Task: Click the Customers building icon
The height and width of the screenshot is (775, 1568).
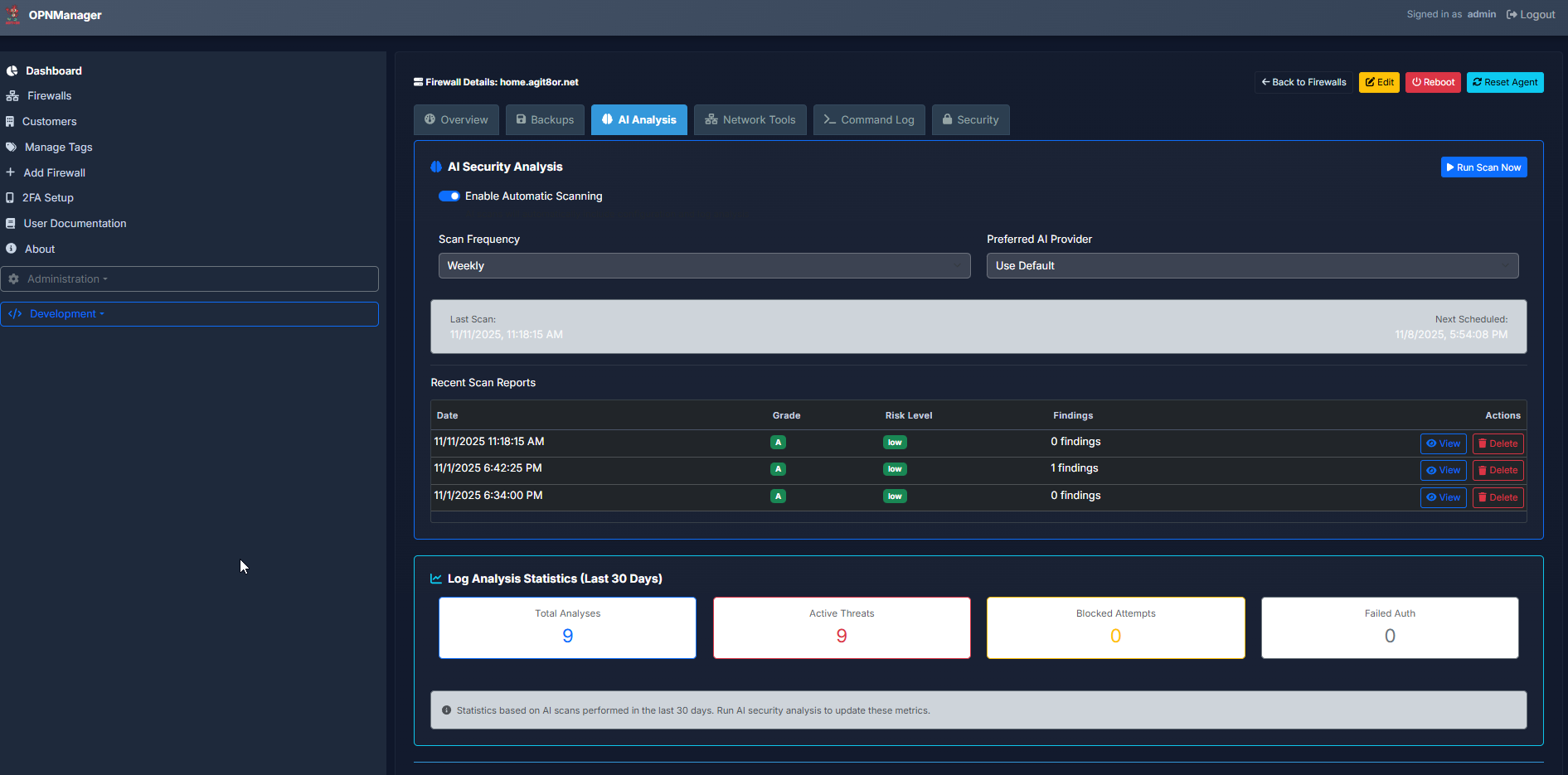Action: (10, 122)
